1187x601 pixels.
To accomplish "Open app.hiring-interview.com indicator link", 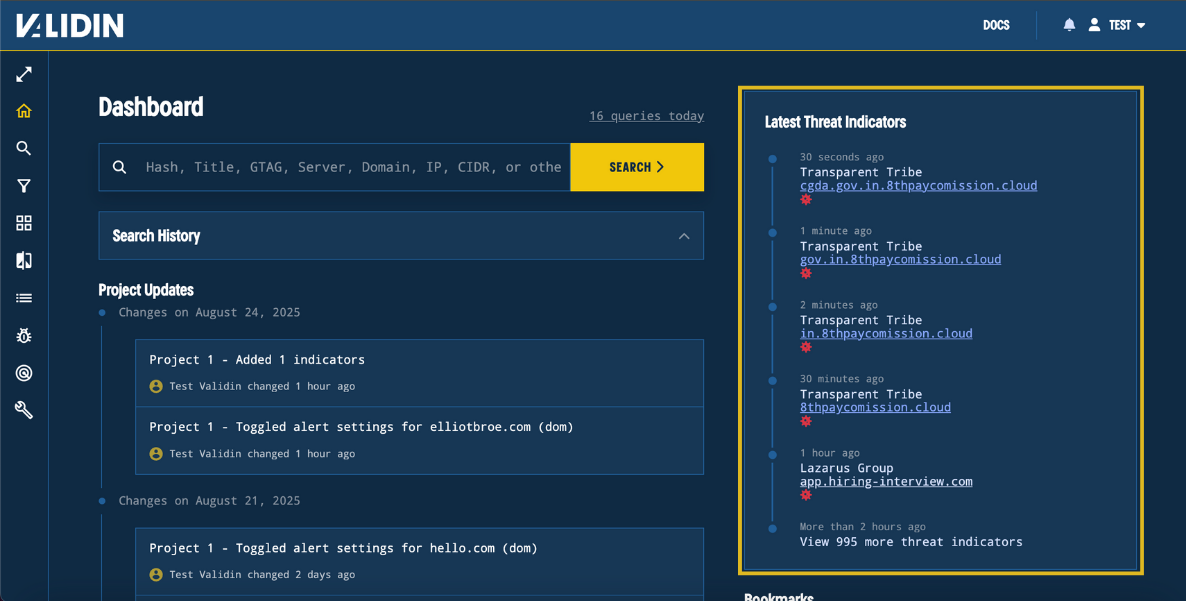I will coord(886,481).
